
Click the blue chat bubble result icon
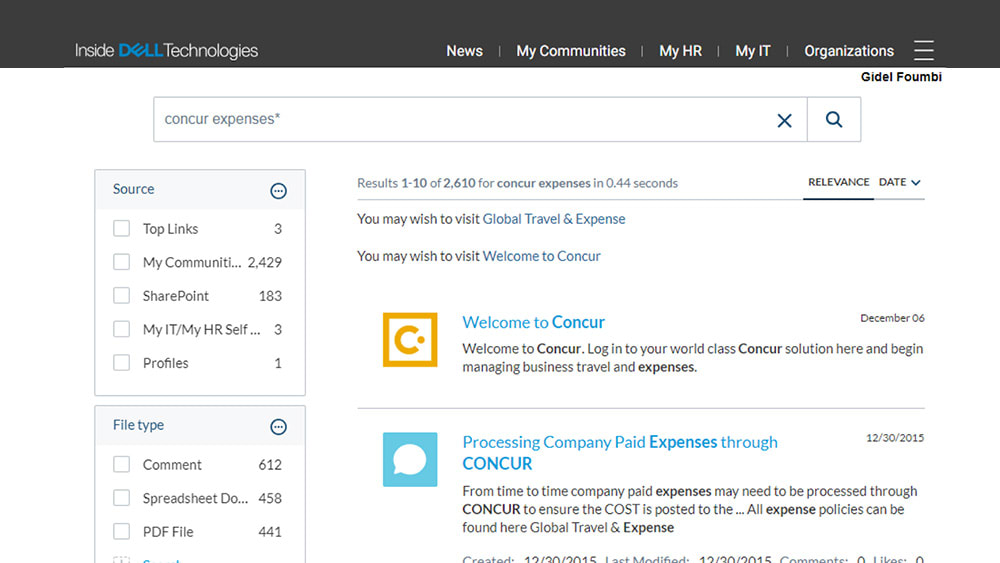pos(410,460)
